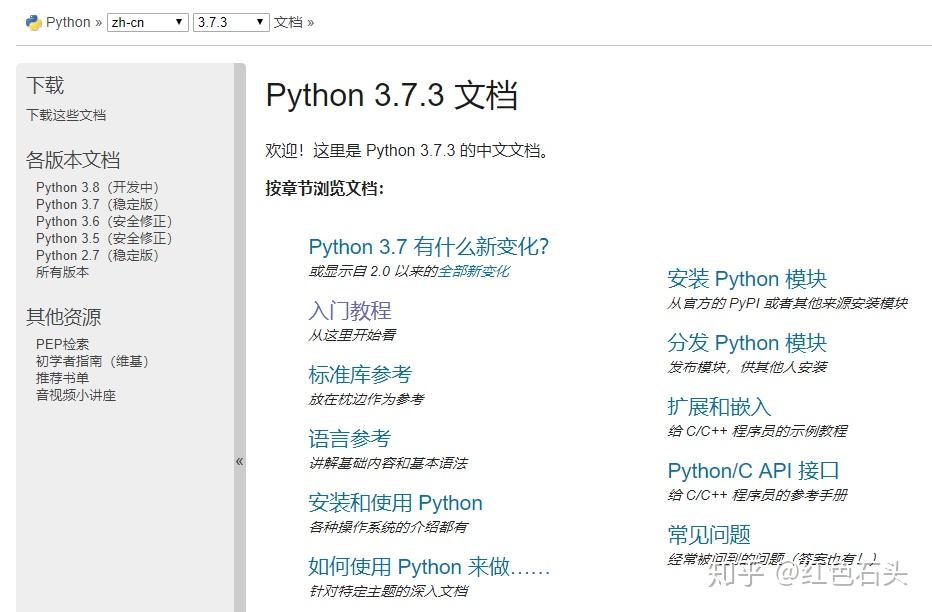932x612 pixels.
Task: Select Python 3.8 (开发中) docs
Action: (97, 187)
